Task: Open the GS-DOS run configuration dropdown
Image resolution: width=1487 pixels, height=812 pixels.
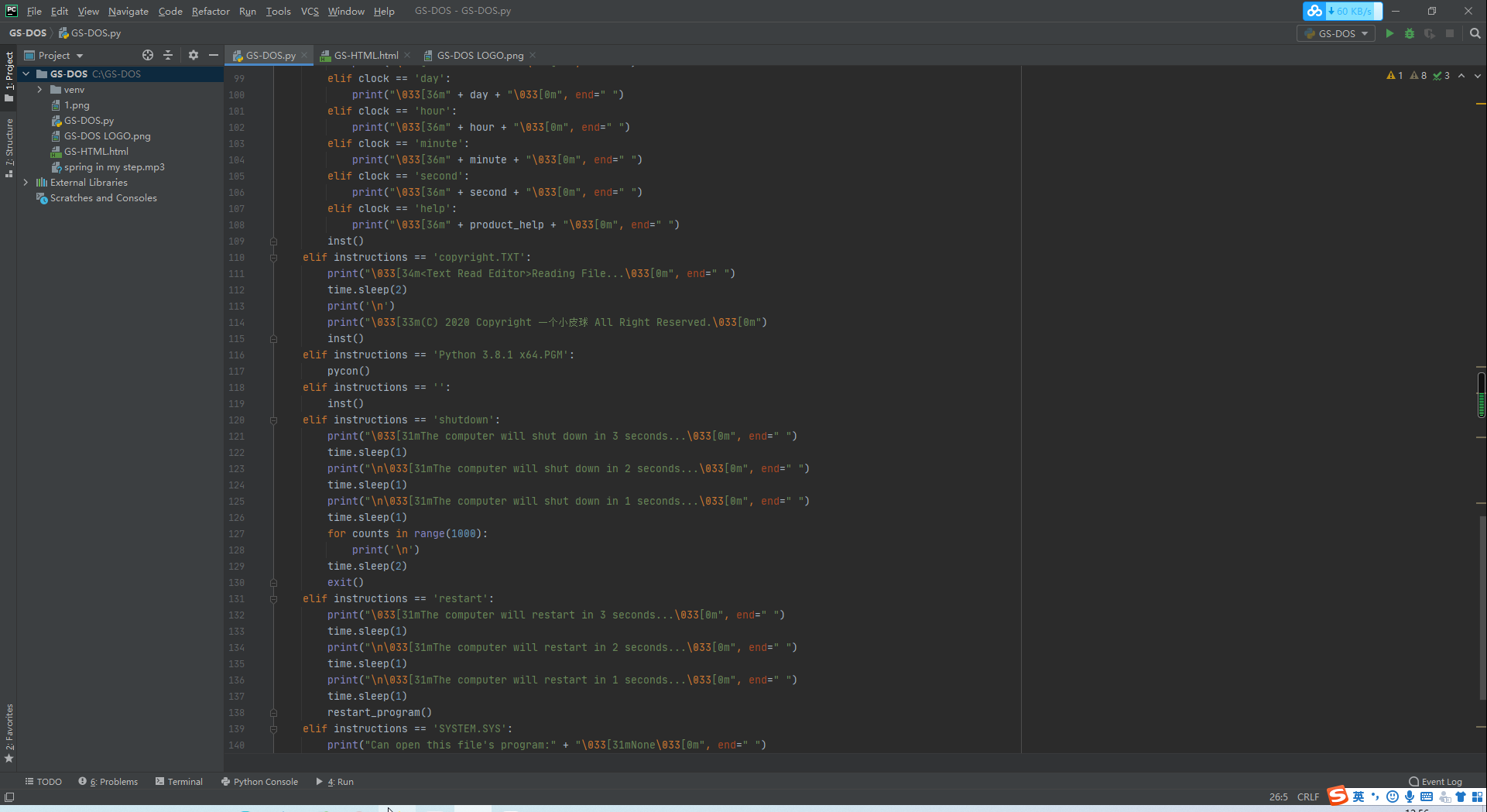Action: point(1336,33)
